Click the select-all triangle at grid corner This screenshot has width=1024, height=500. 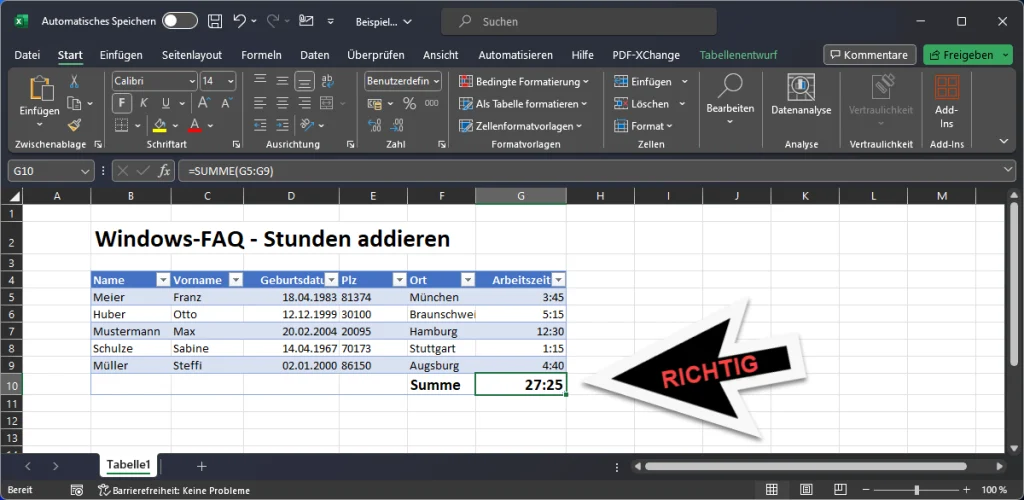tap(13, 196)
